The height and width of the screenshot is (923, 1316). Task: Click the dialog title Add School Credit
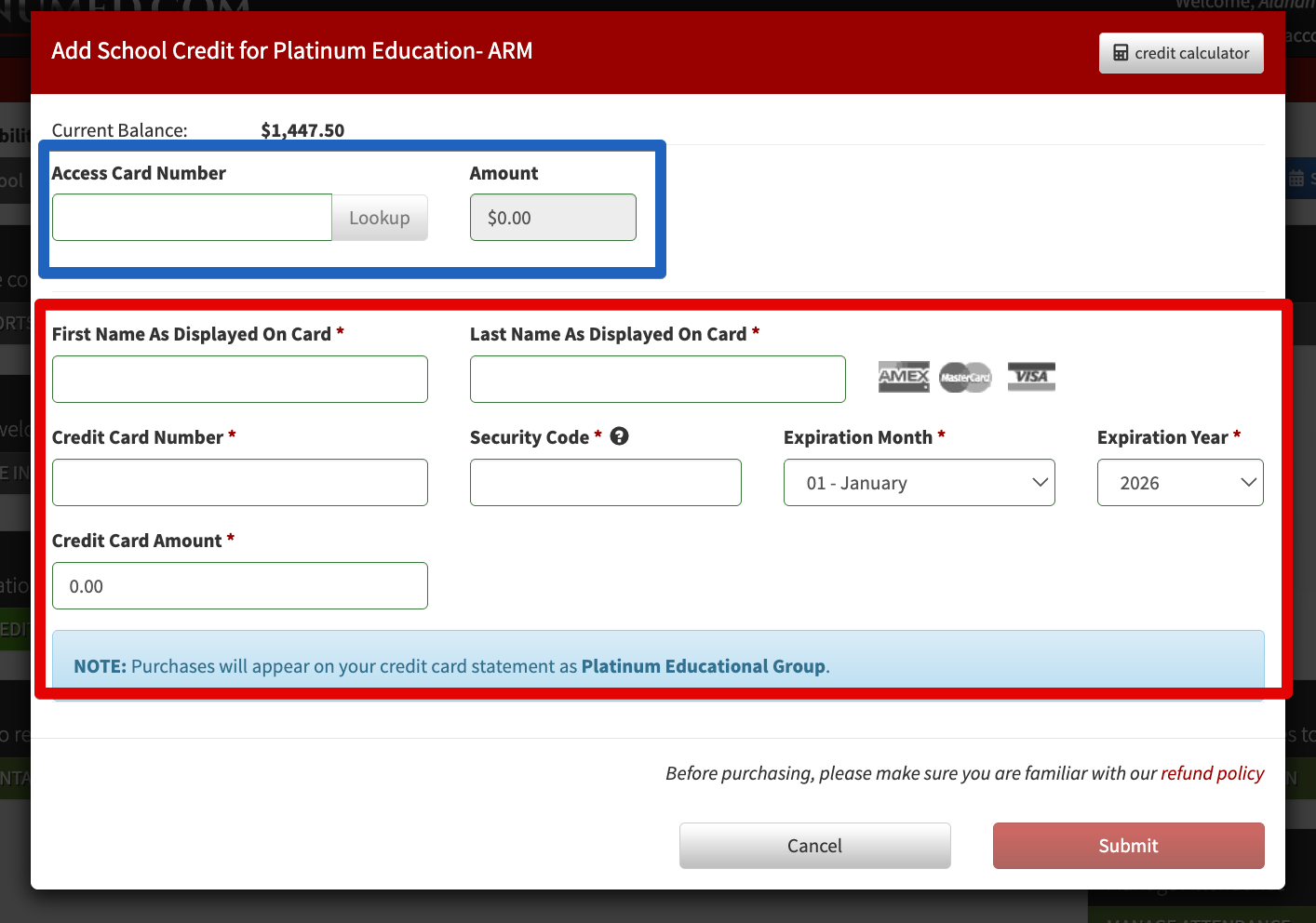(292, 50)
